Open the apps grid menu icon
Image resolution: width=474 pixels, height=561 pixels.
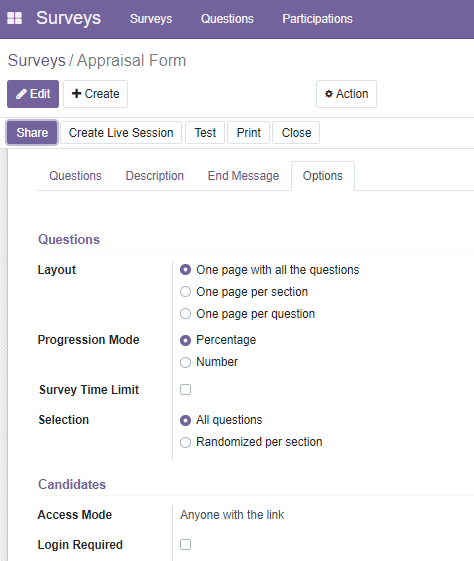tap(15, 18)
